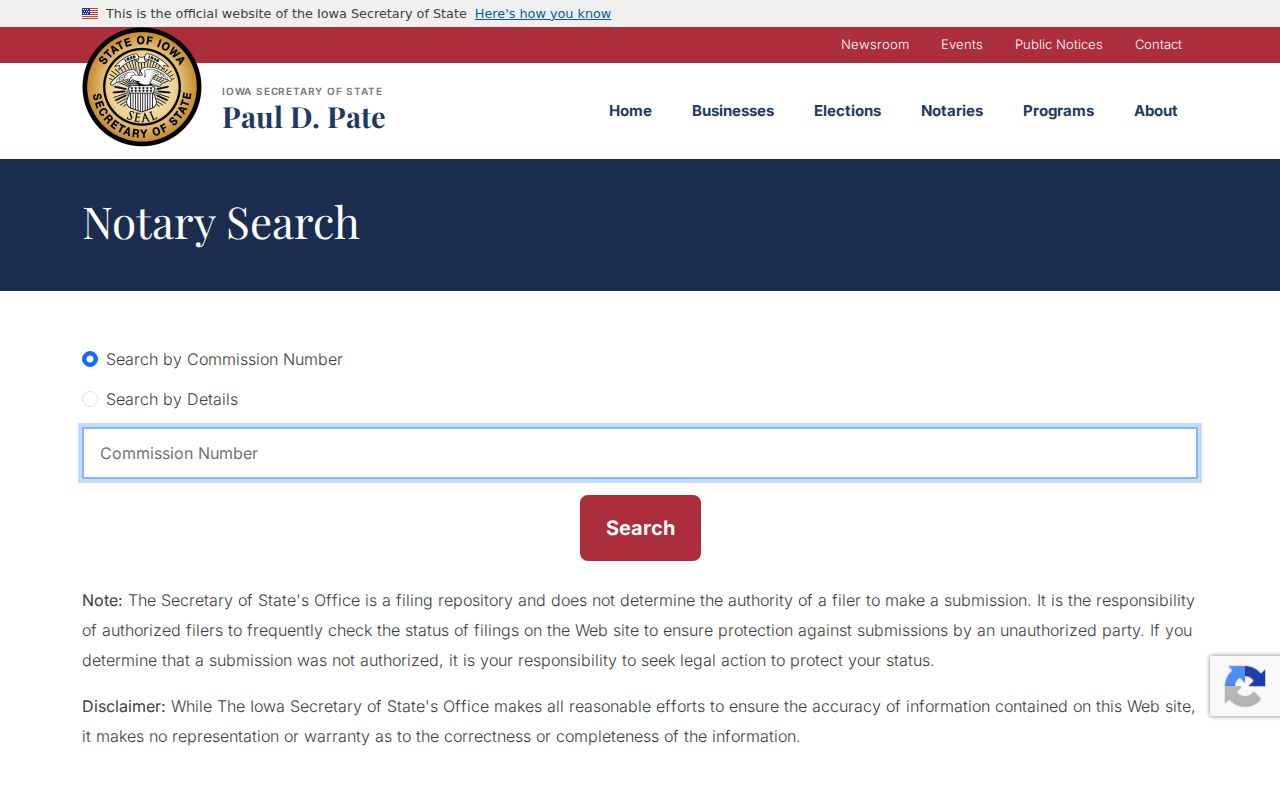This screenshot has width=1280, height=800.
Task: Click the State of Iowa seal logo
Action: (x=142, y=87)
